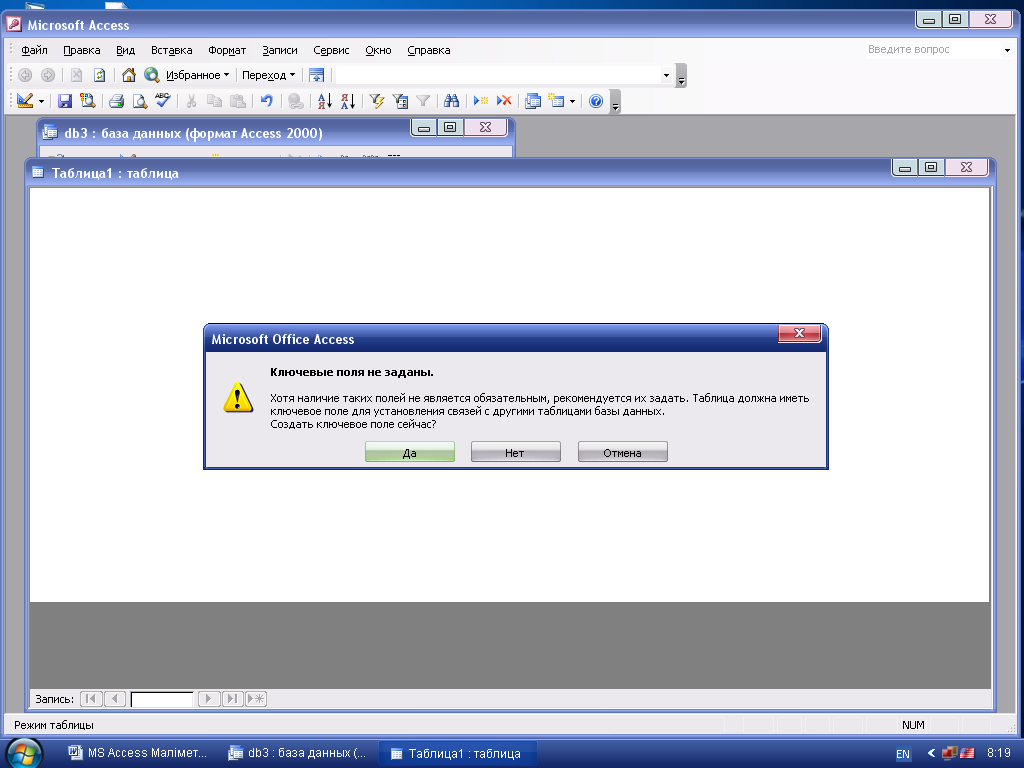
Task: Switch to db3 database taskbar button
Action: (x=297, y=753)
